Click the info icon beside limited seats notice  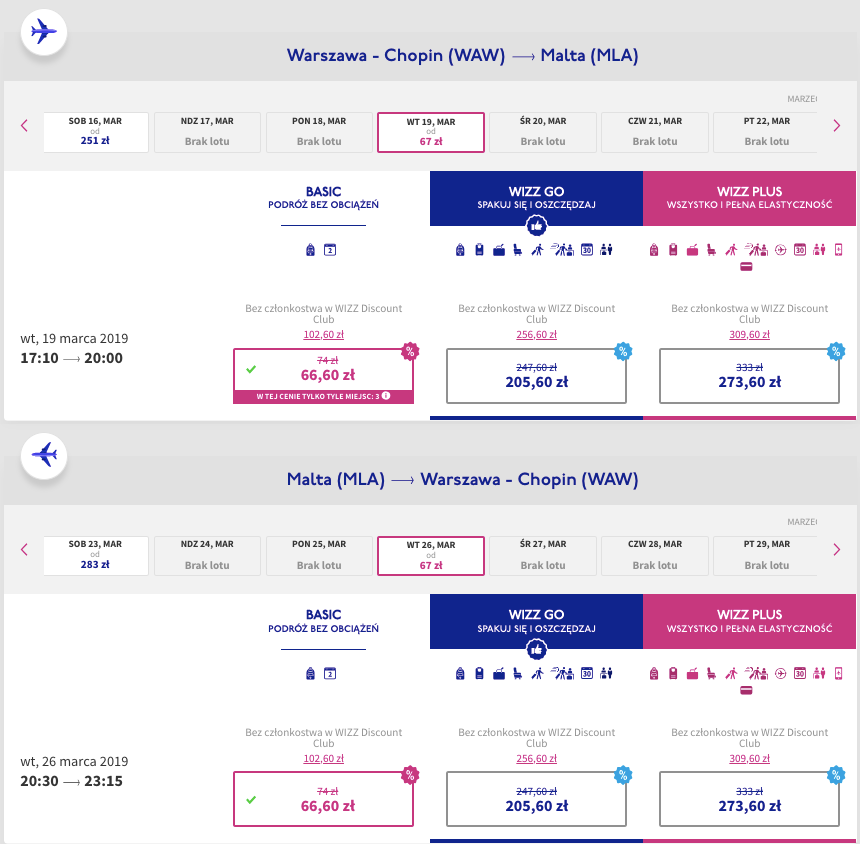click(386, 395)
